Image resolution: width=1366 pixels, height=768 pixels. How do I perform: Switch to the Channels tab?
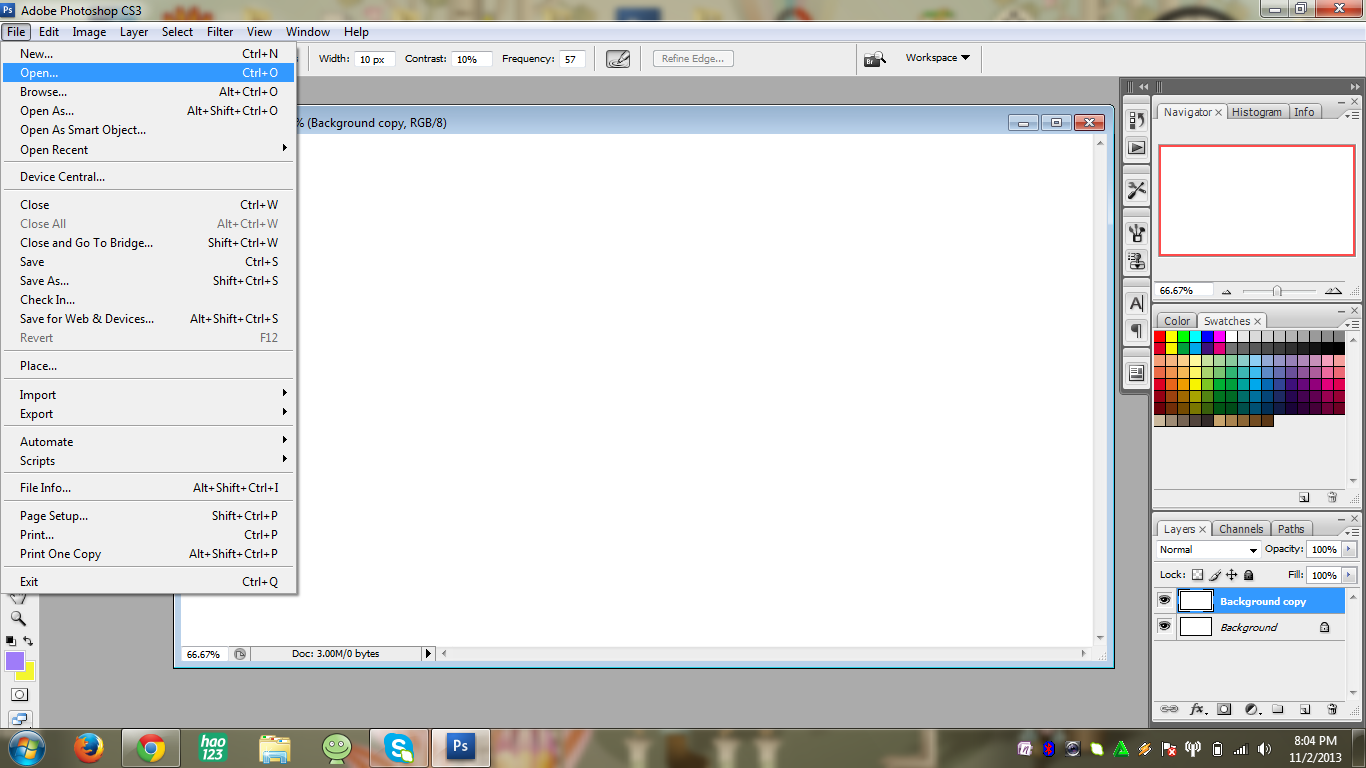[x=1240, y=529]
